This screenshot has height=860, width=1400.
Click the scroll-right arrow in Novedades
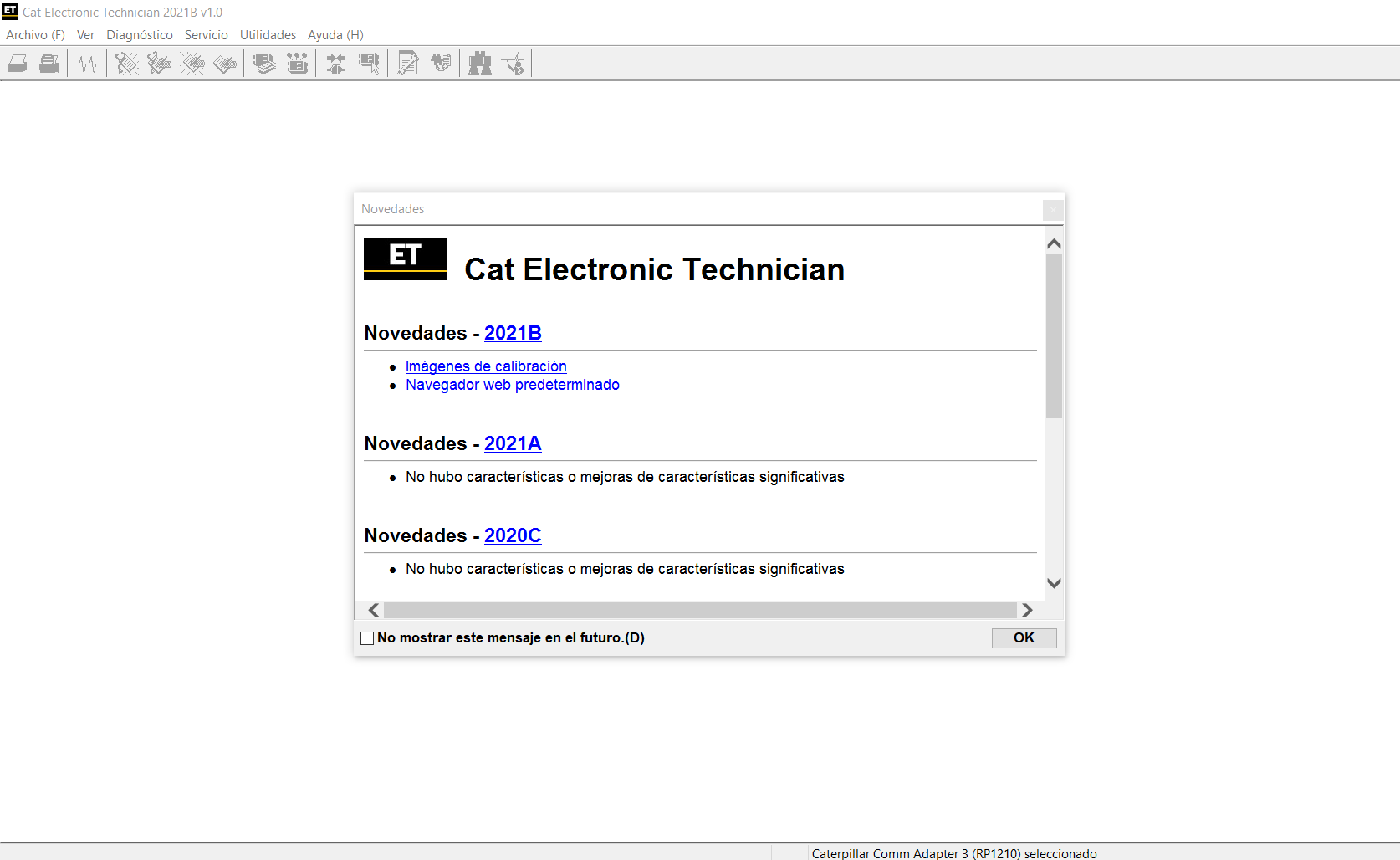pyautogui.click(x=1027, y=610)
